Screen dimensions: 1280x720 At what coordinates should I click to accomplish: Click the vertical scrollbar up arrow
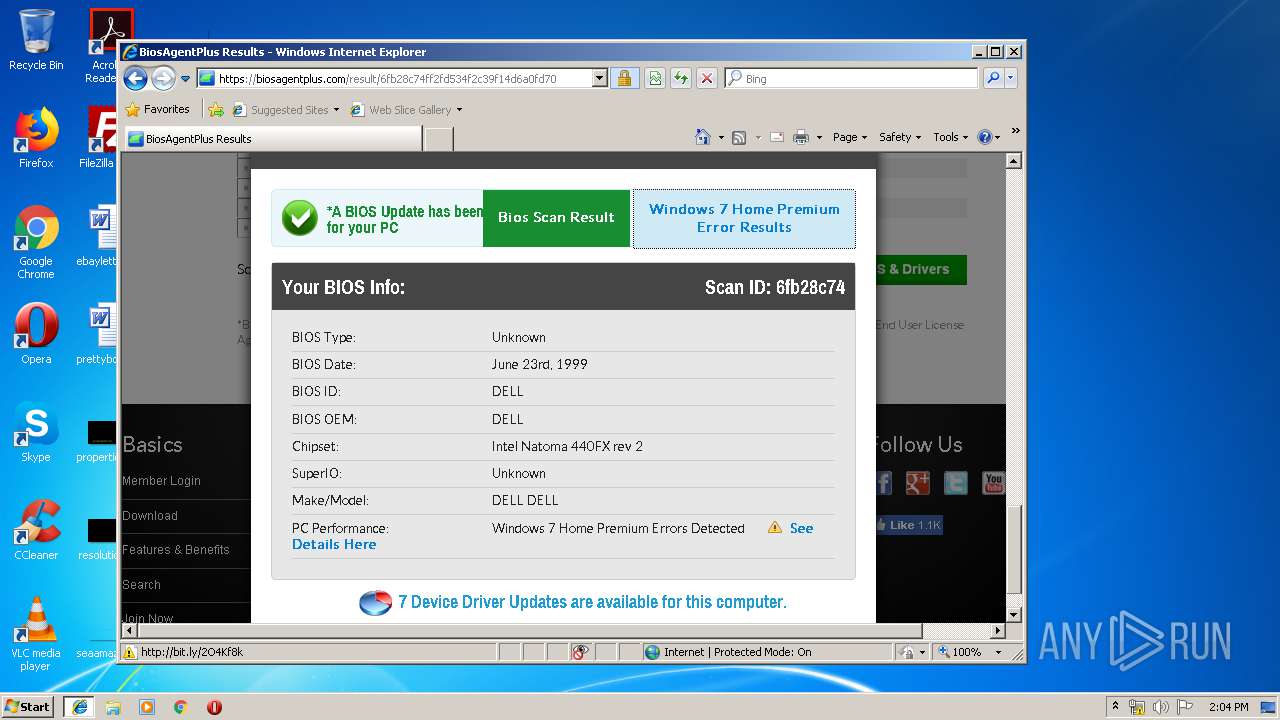[1013, 161]
